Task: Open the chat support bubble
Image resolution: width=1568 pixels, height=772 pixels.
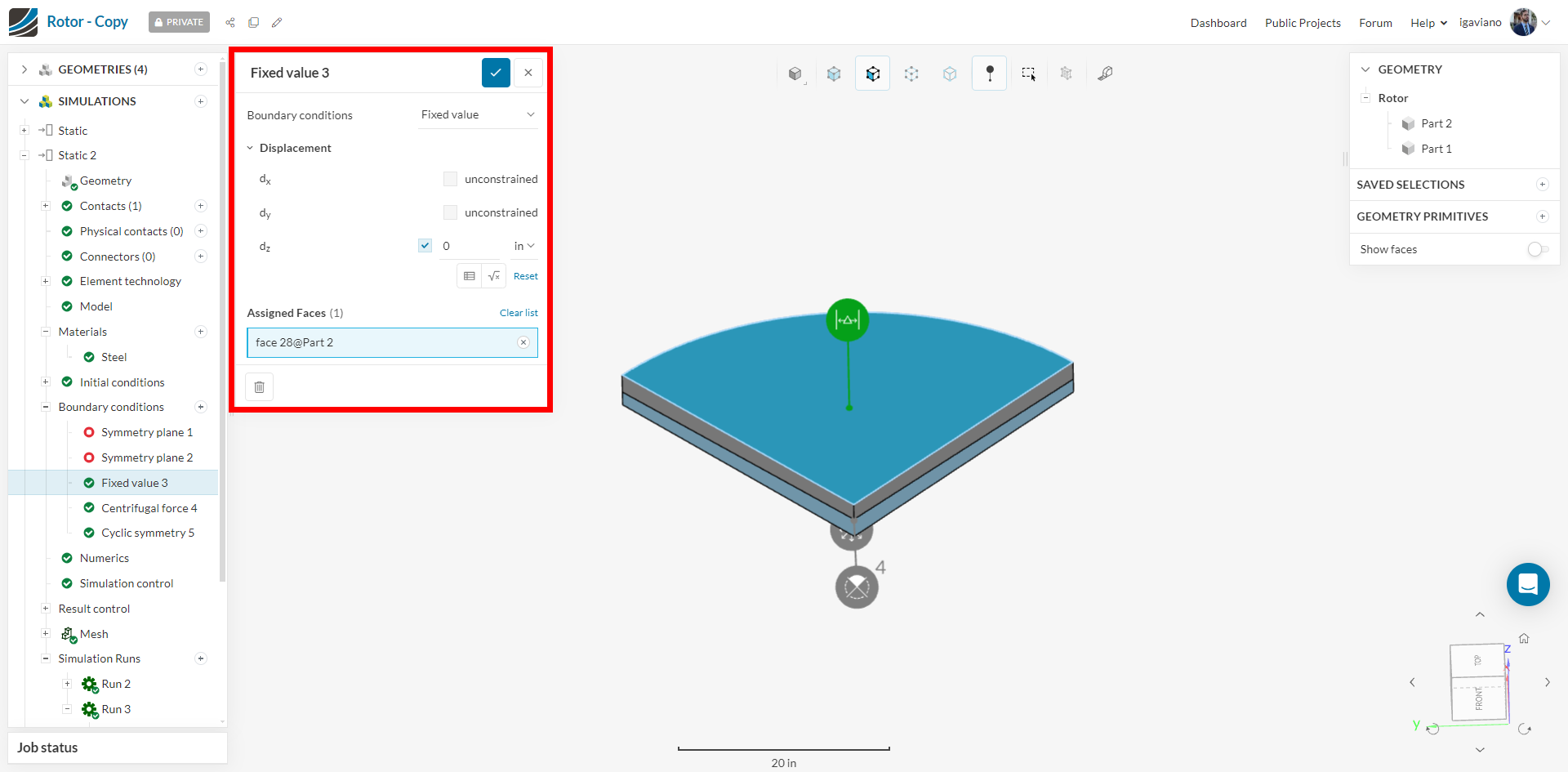Action: tap(1528, 584)
